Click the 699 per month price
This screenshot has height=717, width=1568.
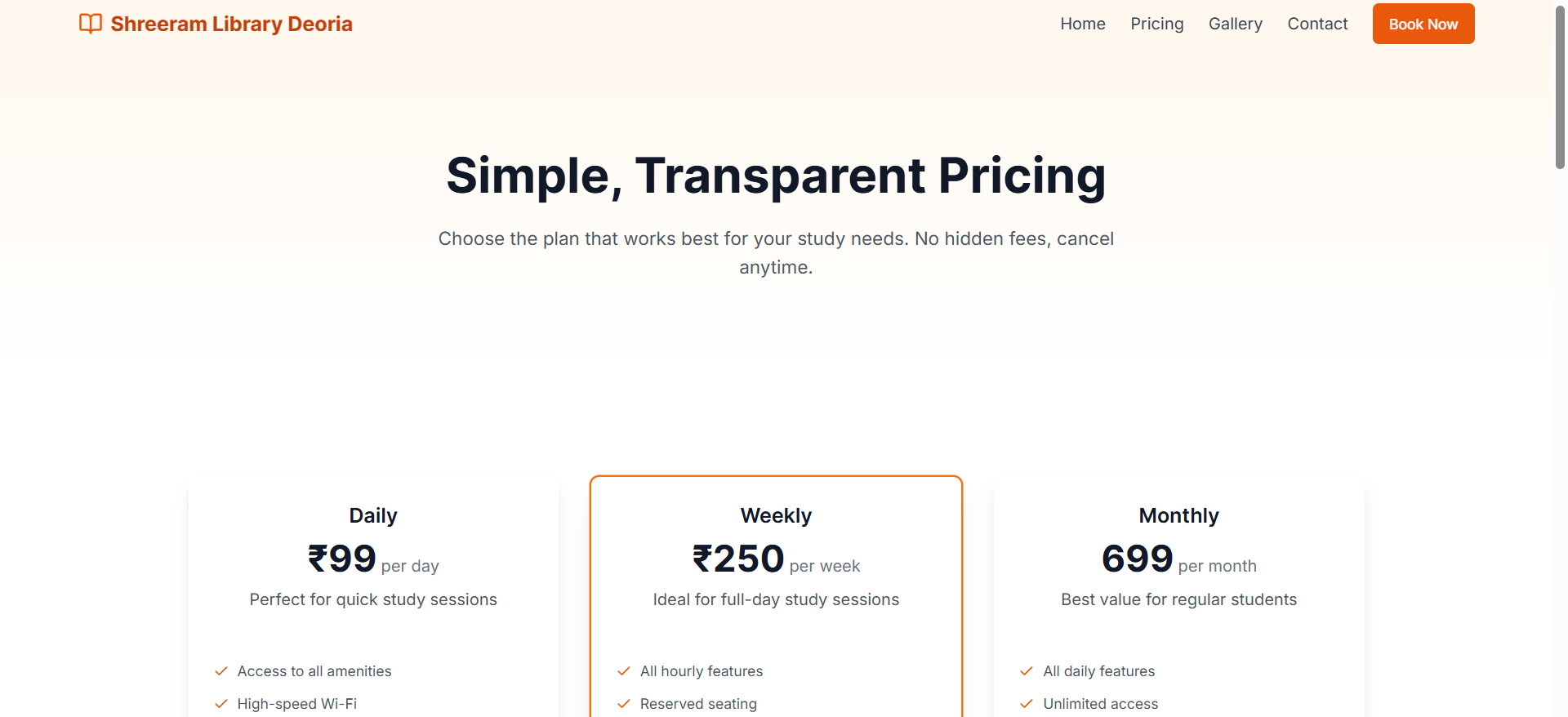tap(1178, 559)
